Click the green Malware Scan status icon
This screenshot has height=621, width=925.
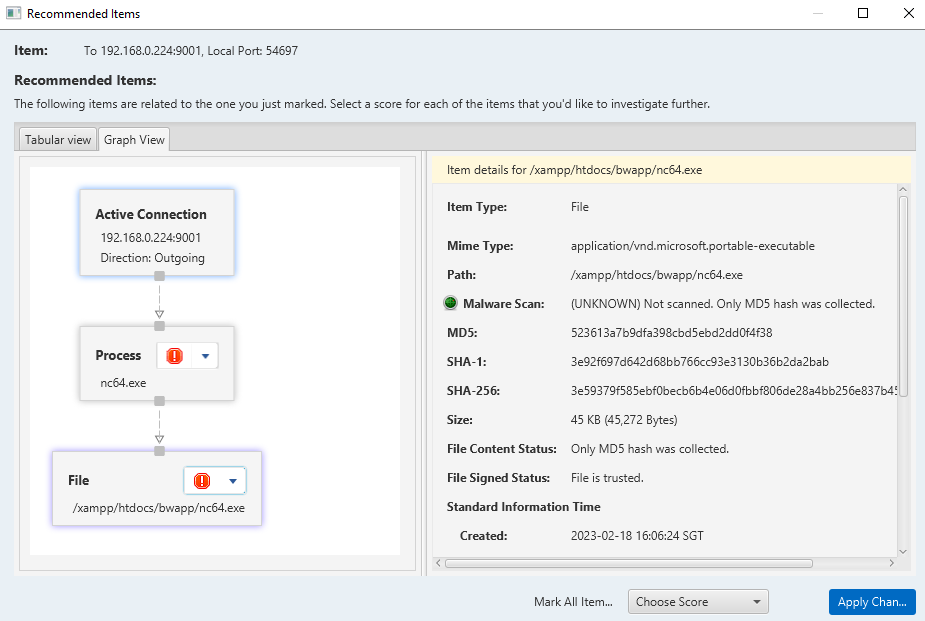(450, 304)
